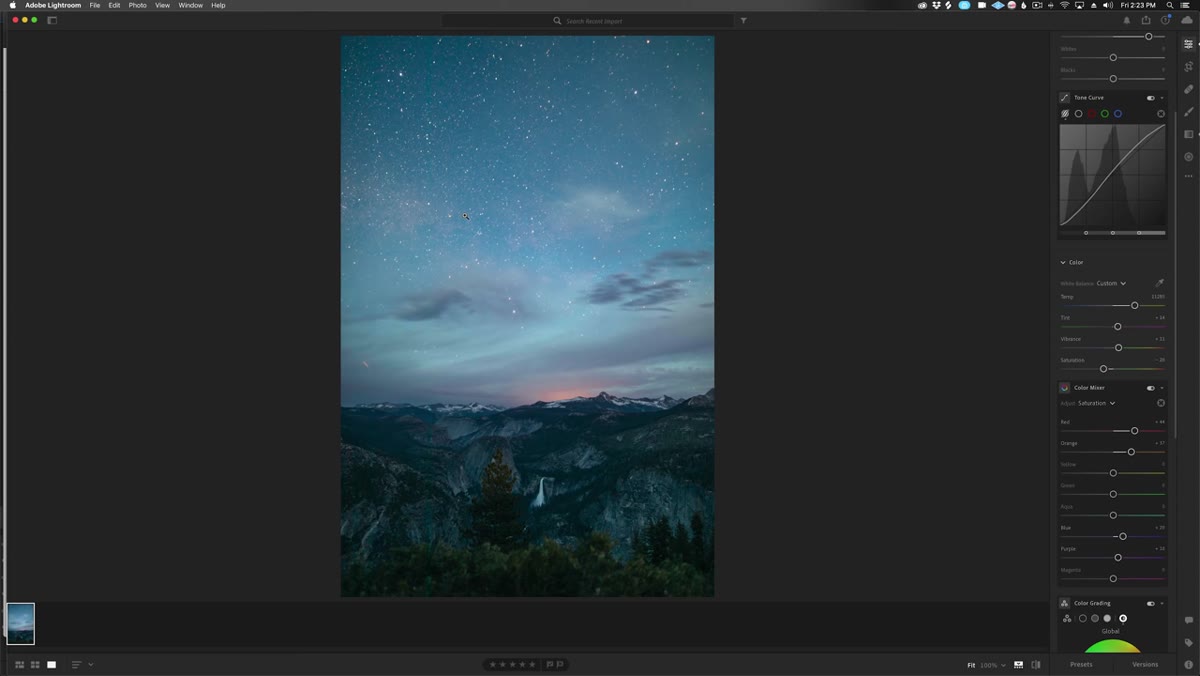
Task: Select the red curve channel
Action: [x=1092, y=114]
